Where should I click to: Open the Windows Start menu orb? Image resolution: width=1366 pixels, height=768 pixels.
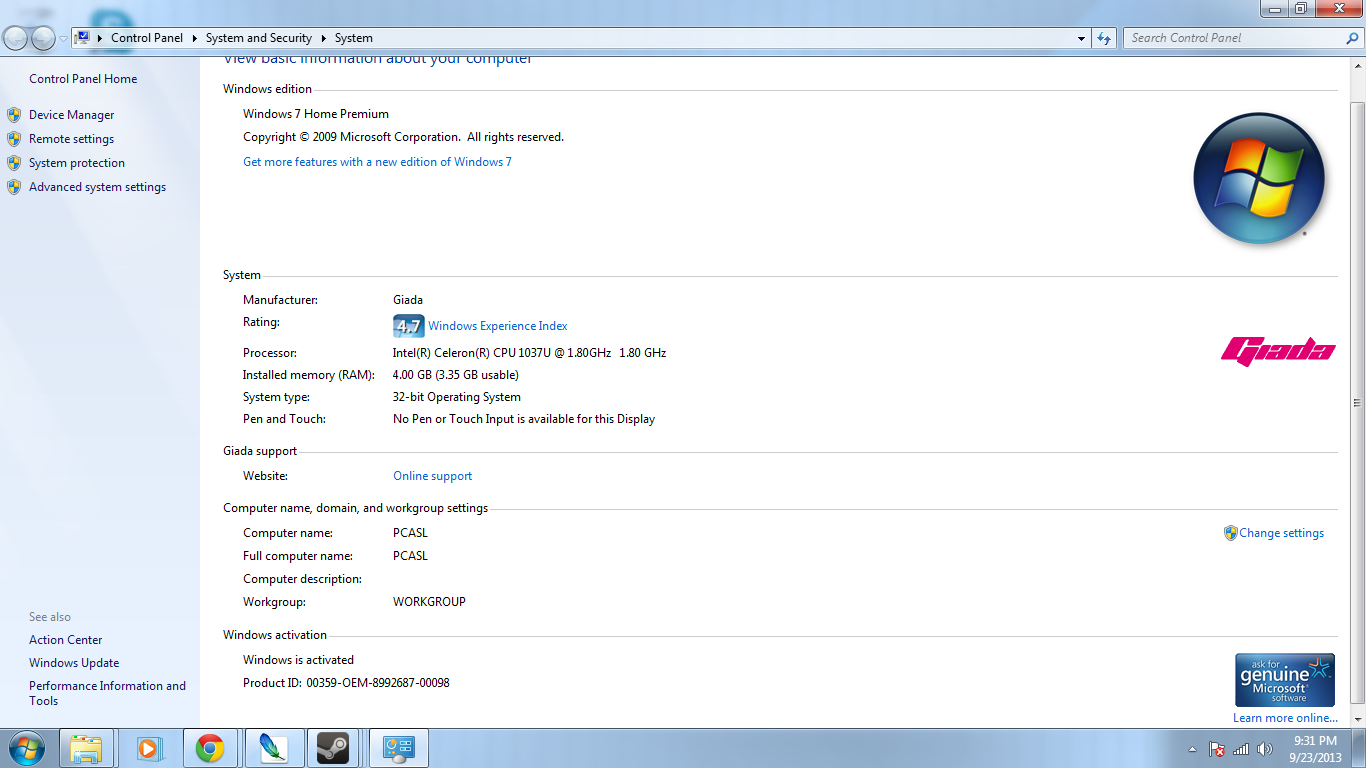pyautogui.click(x=26, y=748)
